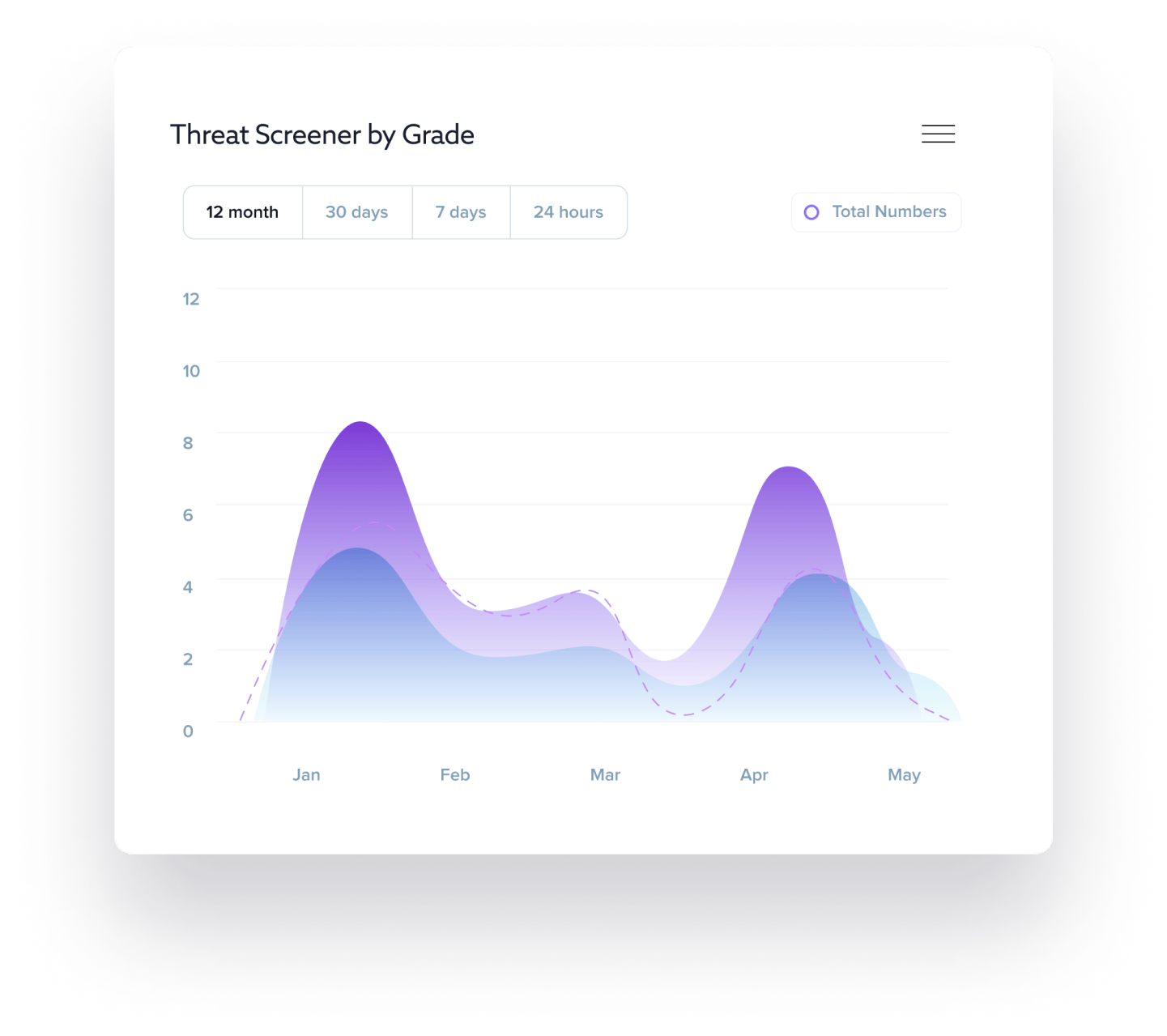This screenshot has height=1036, width=1167.
Task: Click the purple circle legend marker
Action: 811,212
